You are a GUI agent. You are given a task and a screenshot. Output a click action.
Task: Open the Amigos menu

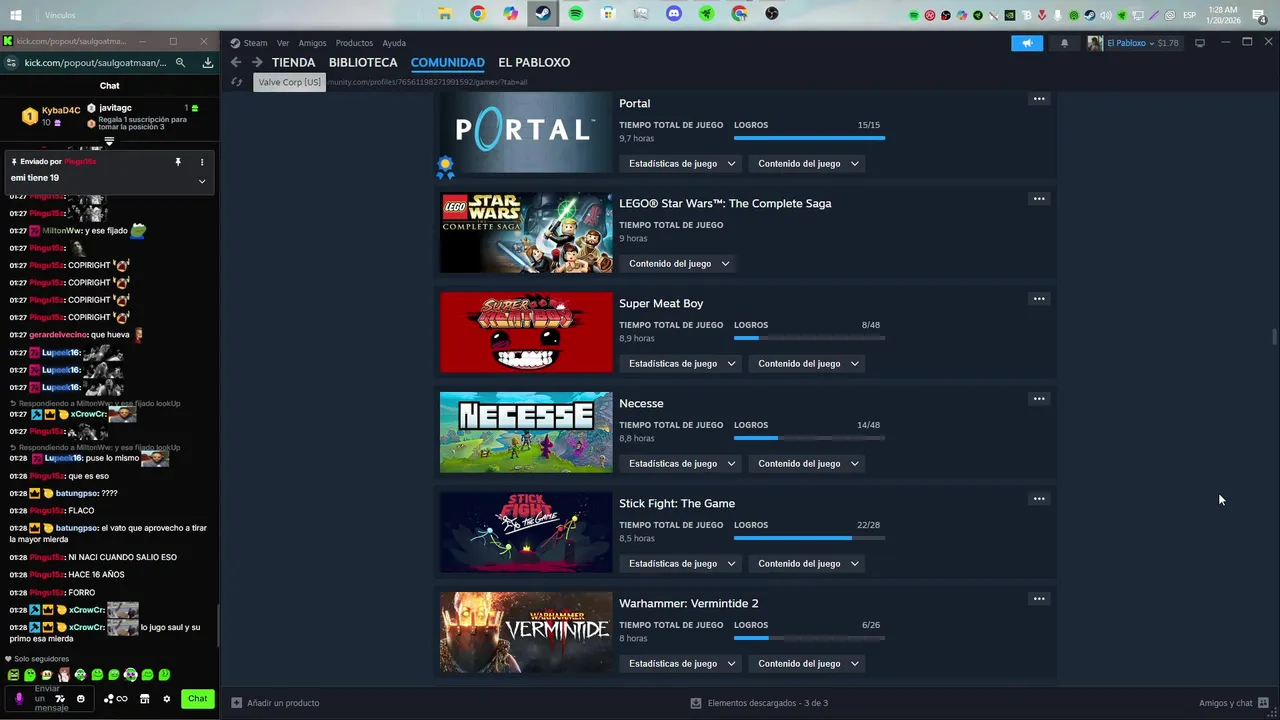[x=312, y=43]
